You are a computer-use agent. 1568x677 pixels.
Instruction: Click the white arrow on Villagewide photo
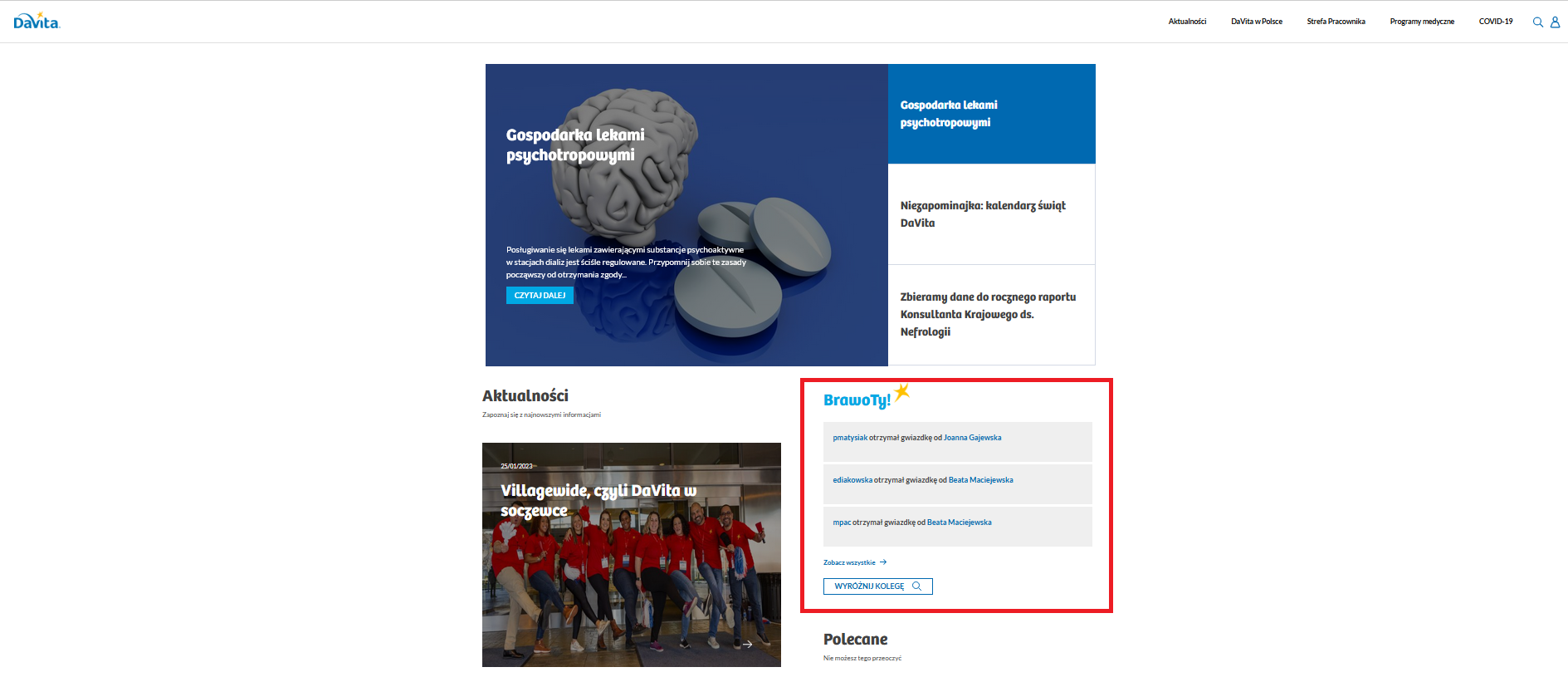[747, 644]
